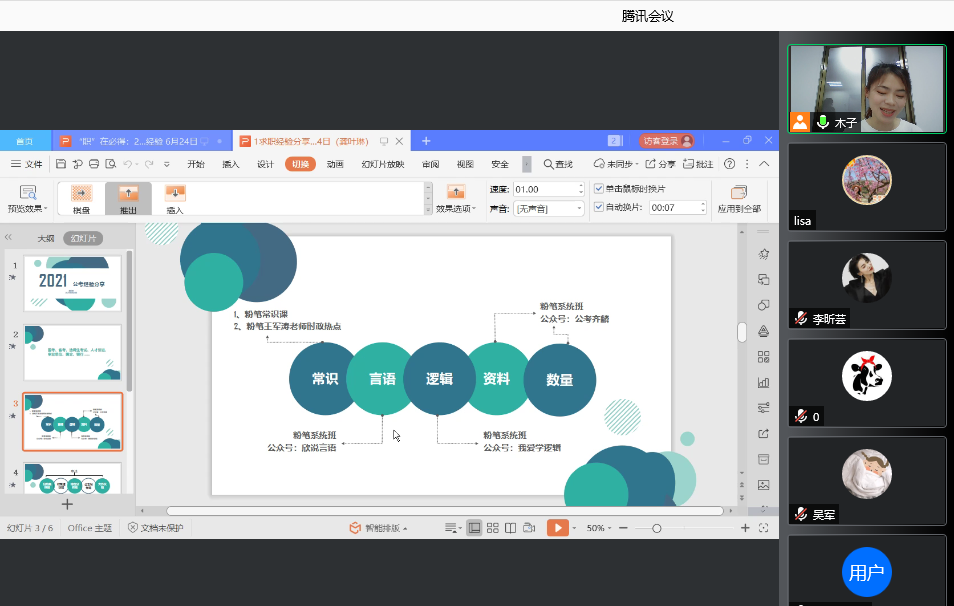Image resolution: width=954 pixels, height=606 pixels.
Task: Click the save icon in quick toolbar
Action: (62, 164)
